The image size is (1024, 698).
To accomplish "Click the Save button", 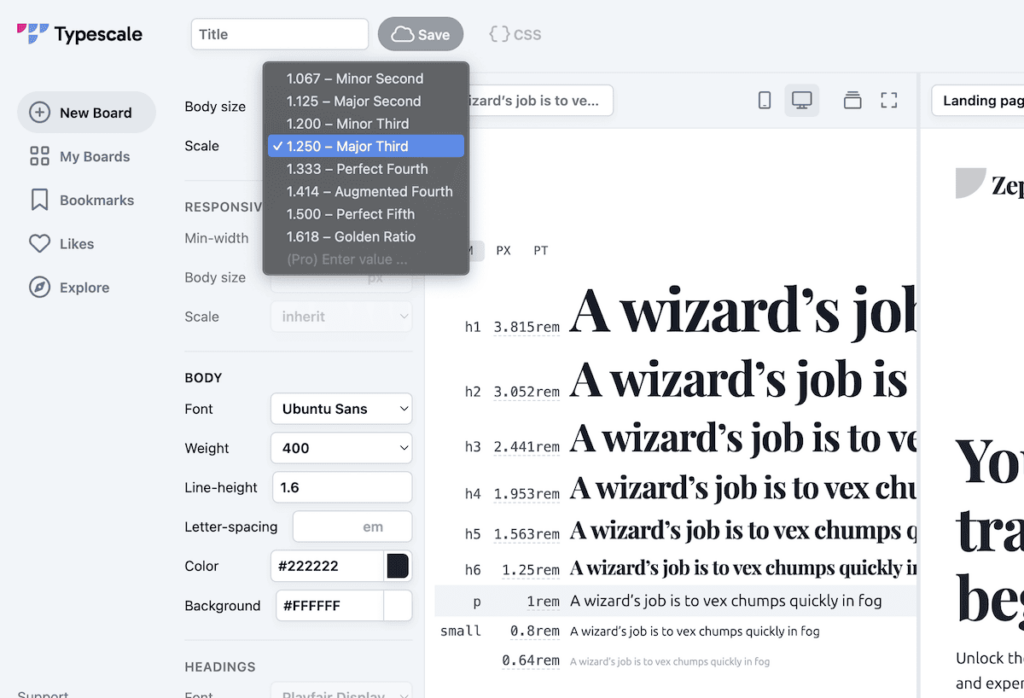I will (420, 34).
